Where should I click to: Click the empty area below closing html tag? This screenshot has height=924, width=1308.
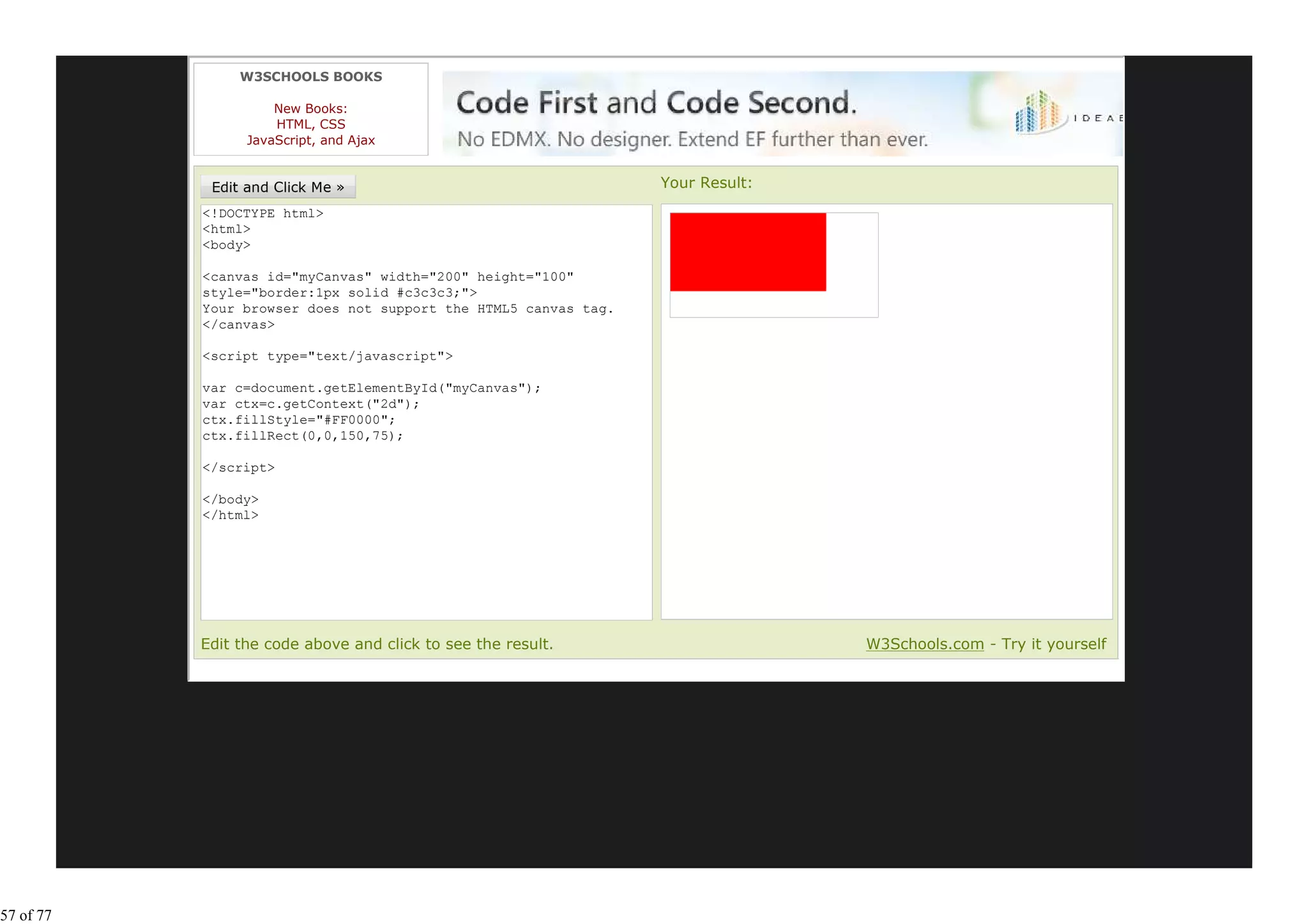[425, 568]
